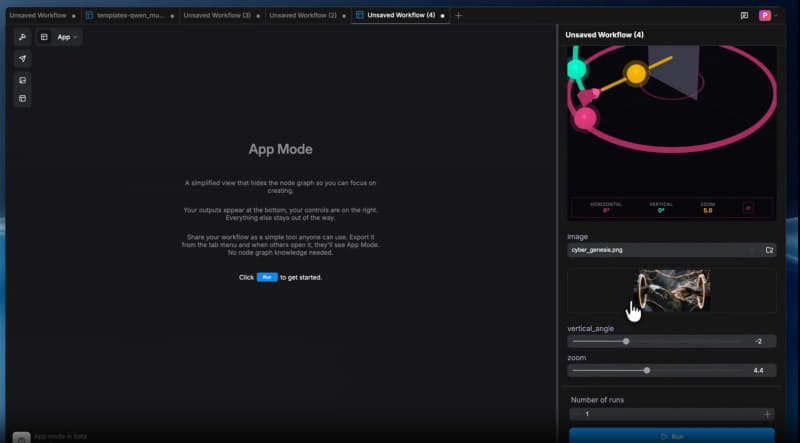Click the share paper-plane icon
This screenshot has height=443, width=800.
(x=22, y=59)
